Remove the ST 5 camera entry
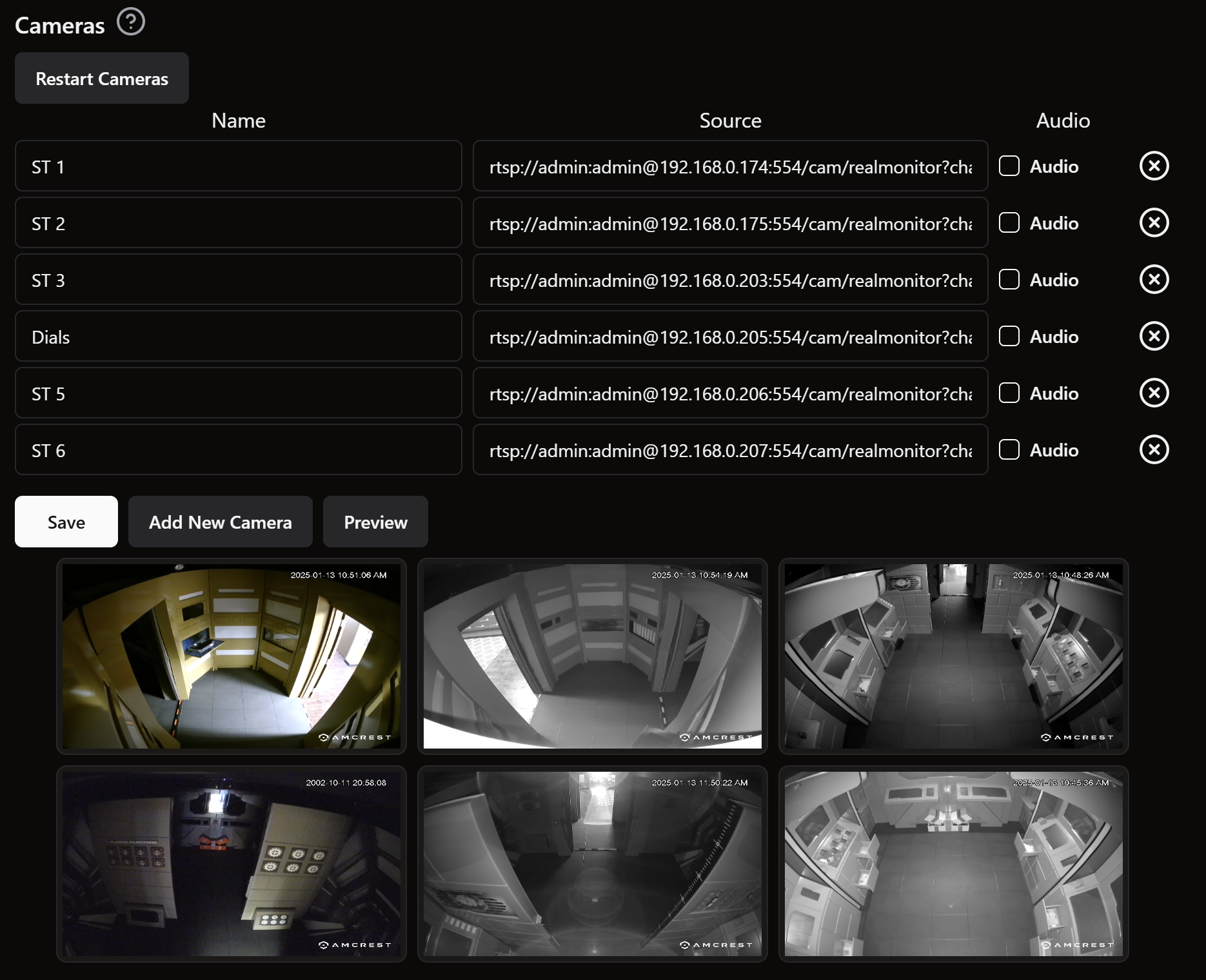1206x980 pixels. (1154, 393)
